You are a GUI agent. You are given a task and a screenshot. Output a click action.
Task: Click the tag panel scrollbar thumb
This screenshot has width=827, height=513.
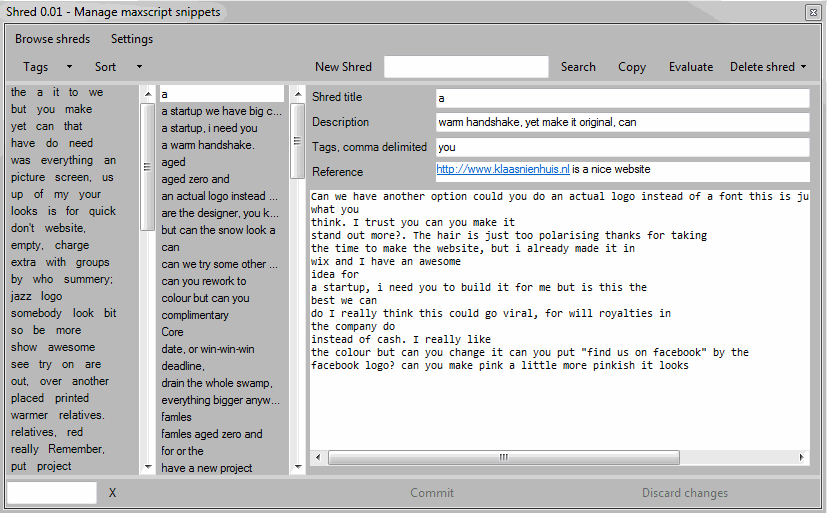coord(147,167)
